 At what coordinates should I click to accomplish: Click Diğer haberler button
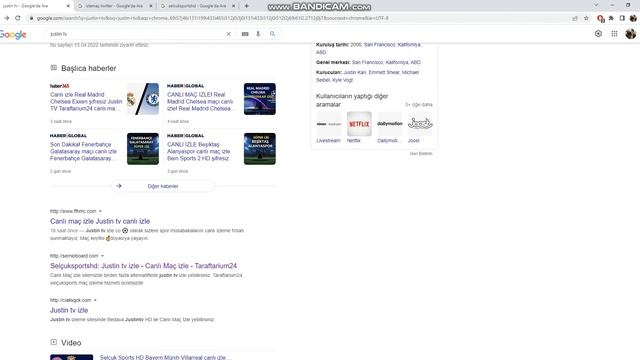(163, 186)
